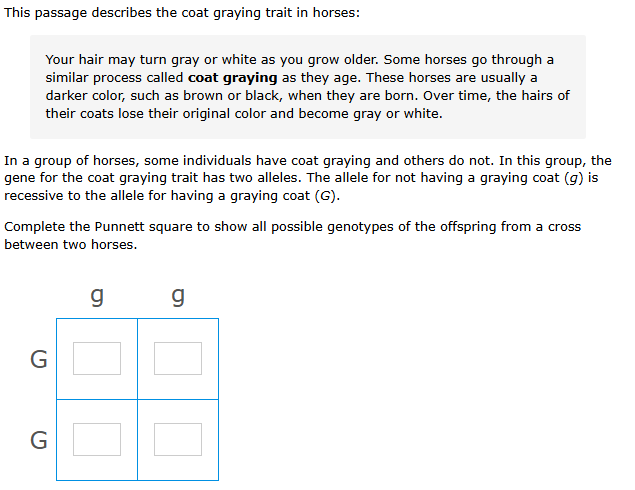Screen dimensions: 635x490
Task: Select the bottom-right Punnett square answer box
Action: coord(178,439)
